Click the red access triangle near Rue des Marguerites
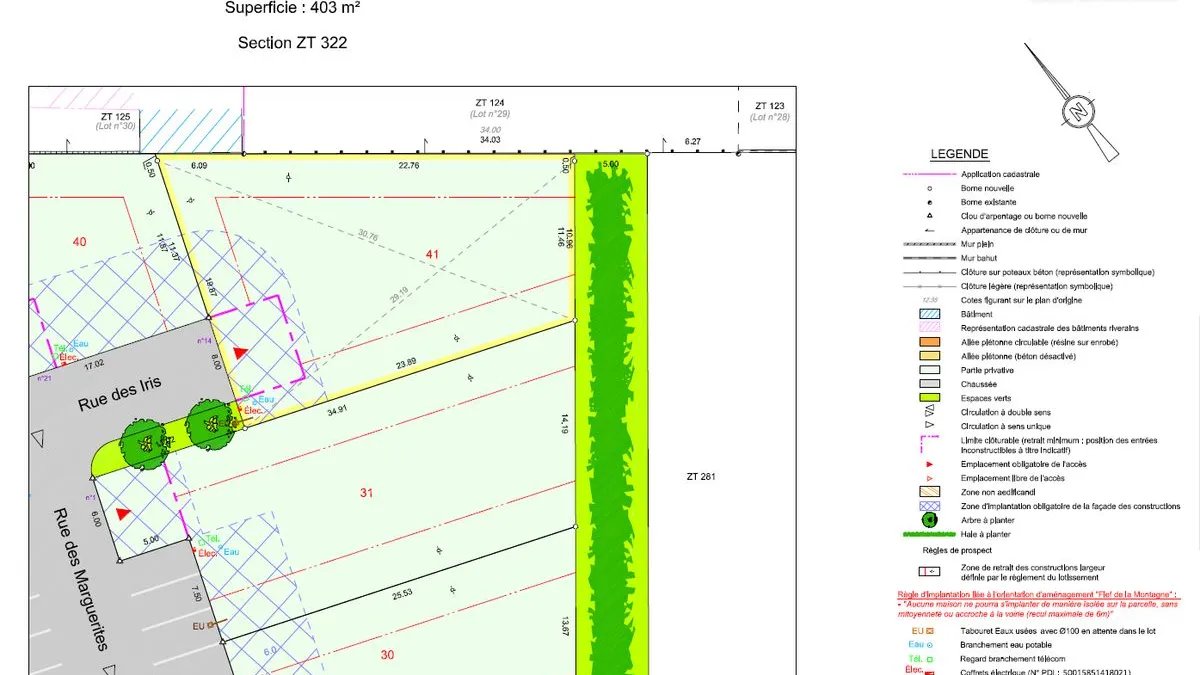 [122, 513]
